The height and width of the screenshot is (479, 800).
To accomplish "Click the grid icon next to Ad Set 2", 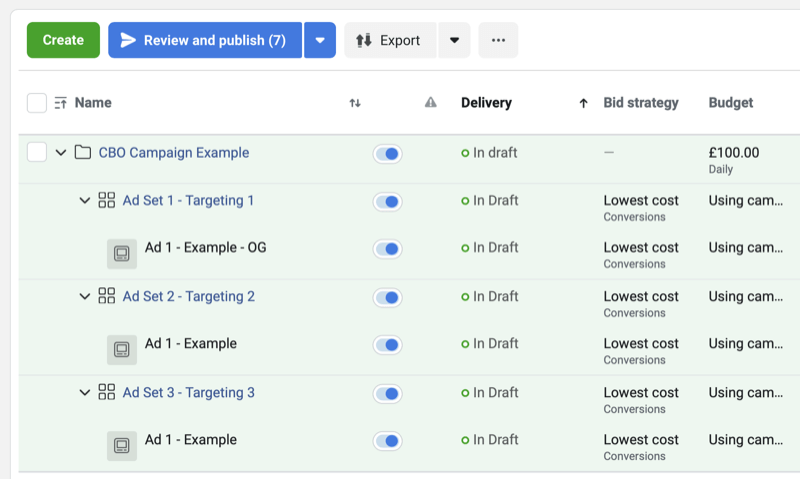I will click(107, 296).
